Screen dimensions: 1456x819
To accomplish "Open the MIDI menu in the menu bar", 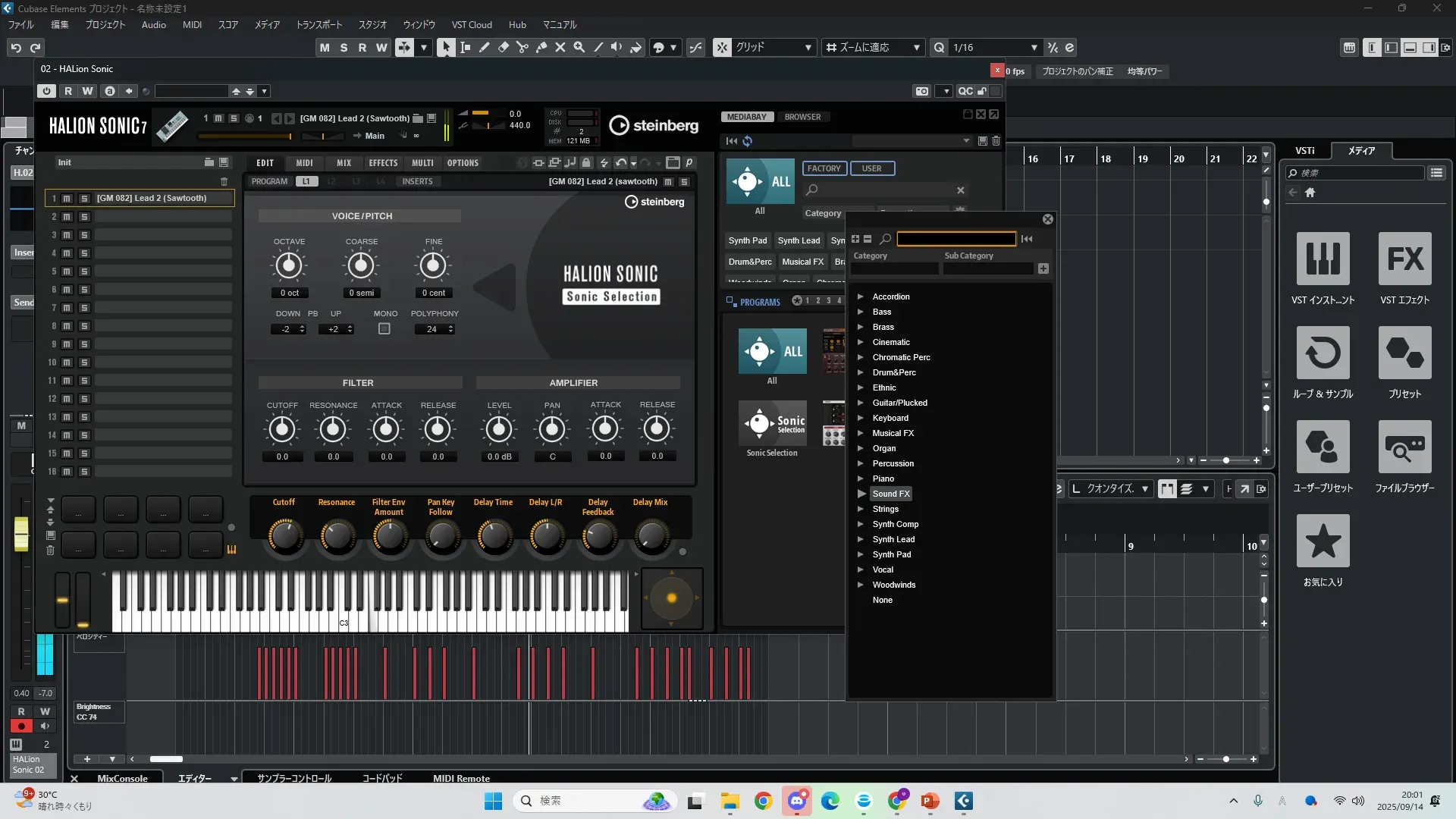I will [x=192, y=24].
